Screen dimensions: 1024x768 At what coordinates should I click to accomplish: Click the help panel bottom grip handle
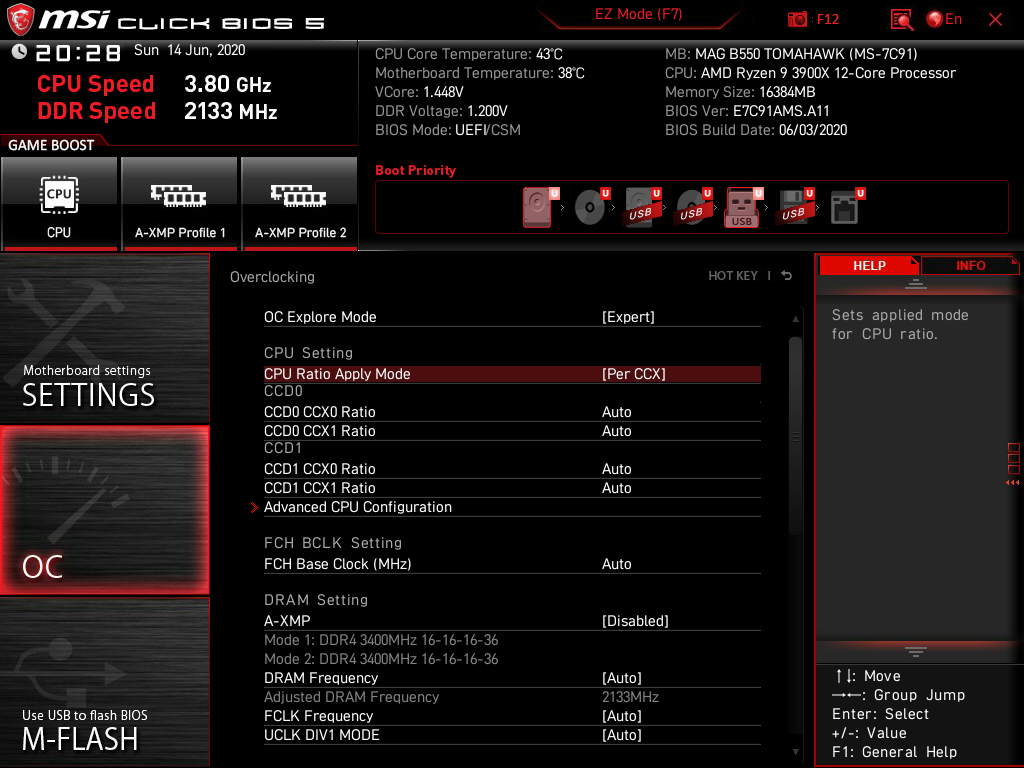pyautogui.click(x=916, y=651)
